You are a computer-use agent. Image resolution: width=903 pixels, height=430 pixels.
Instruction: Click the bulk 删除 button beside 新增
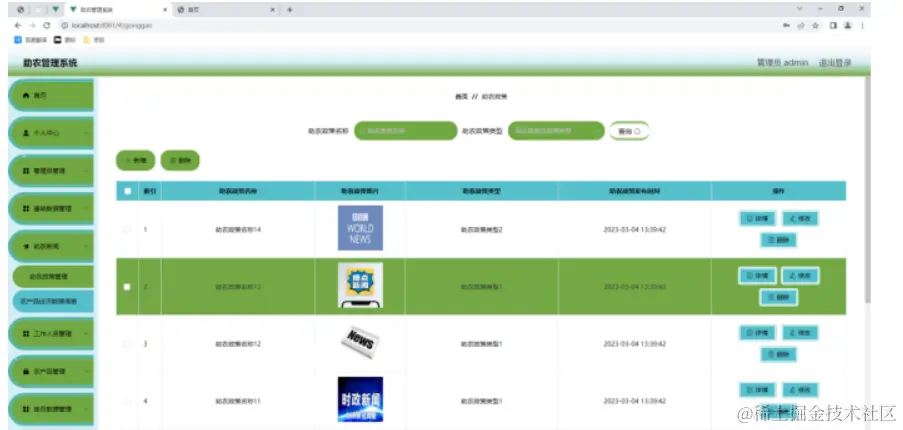[x=180, y=161]
